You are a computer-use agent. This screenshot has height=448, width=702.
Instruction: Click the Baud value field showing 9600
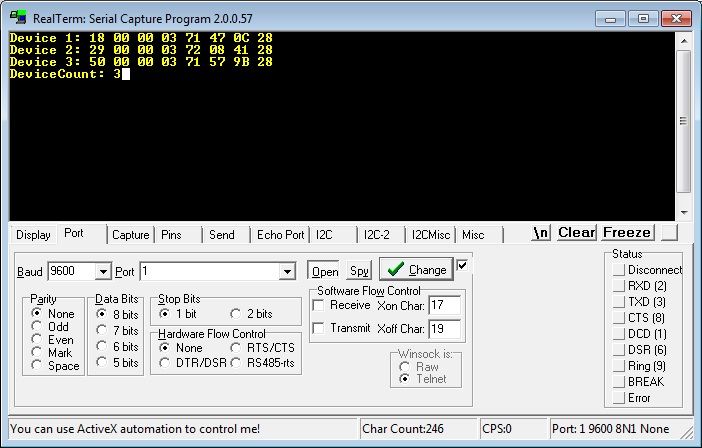(x=72, y=271)
